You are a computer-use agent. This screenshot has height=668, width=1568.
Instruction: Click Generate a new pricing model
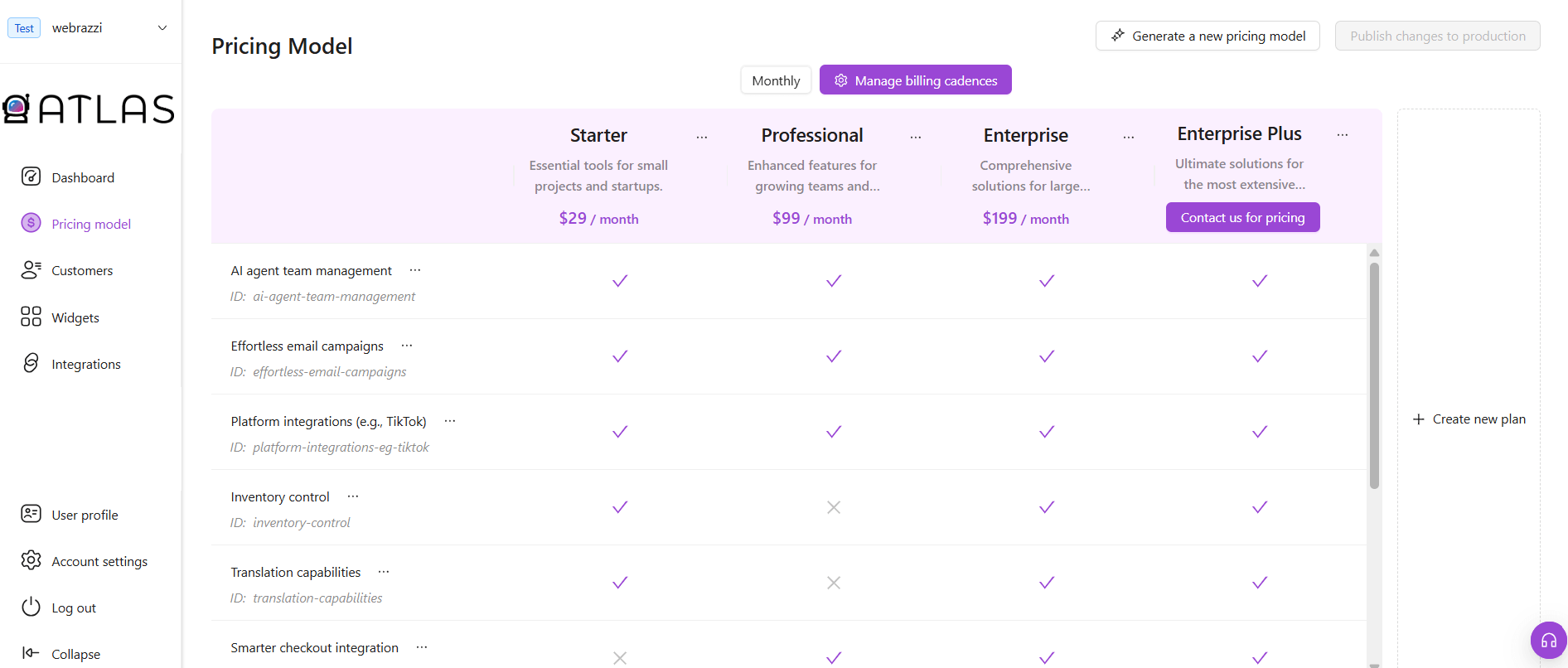pos(1207,36)
